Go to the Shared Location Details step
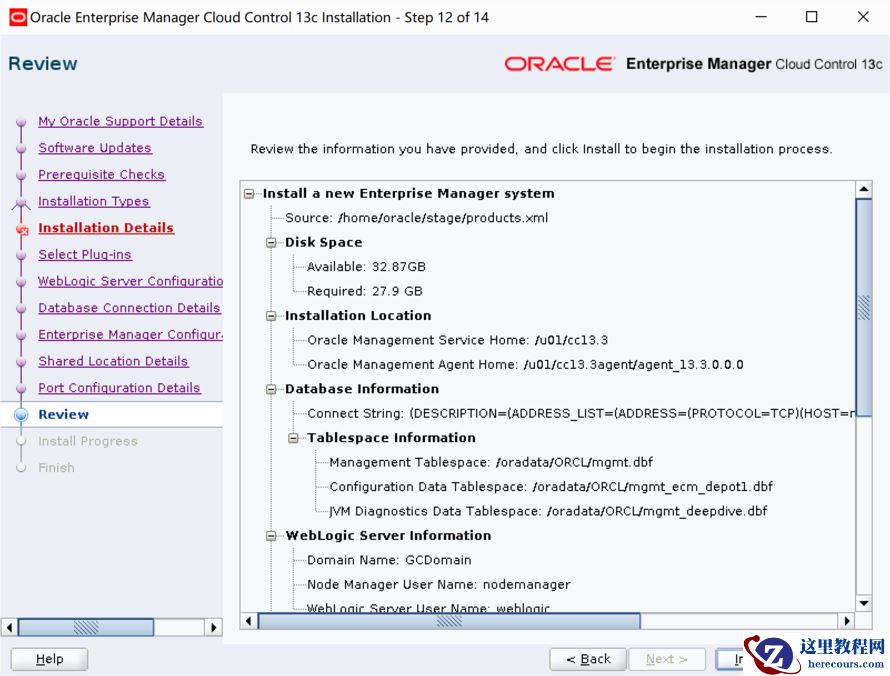890x676 pixels. [x=113, y=361]
